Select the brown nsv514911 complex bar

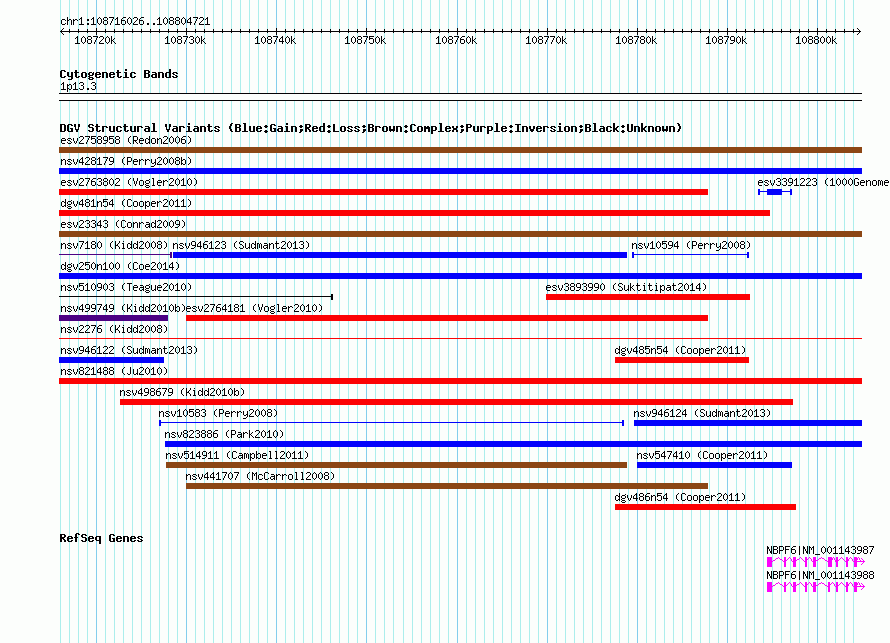pos(396,465)
